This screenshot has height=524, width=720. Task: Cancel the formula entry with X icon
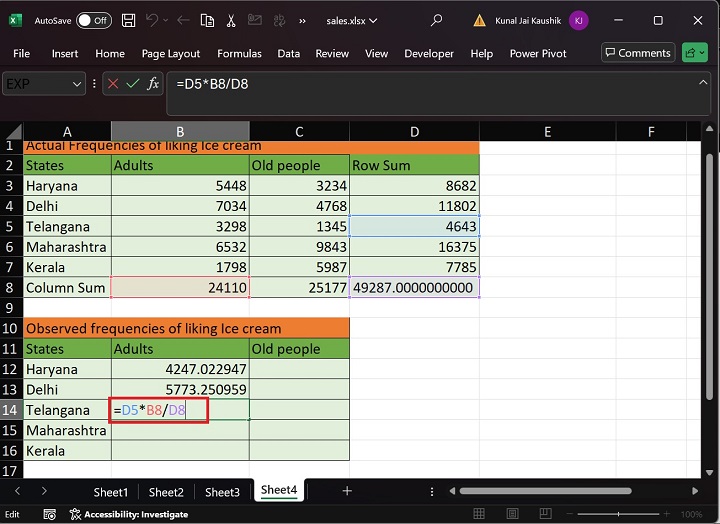(x=112, y=85)
